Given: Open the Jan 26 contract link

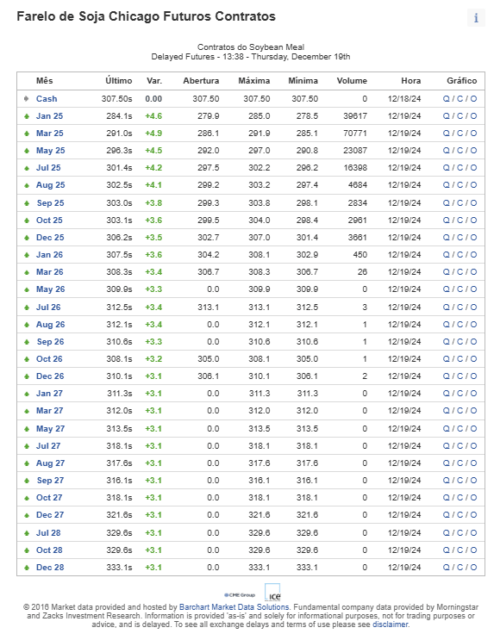Looking at the screenshot, I should pos(49,255).
